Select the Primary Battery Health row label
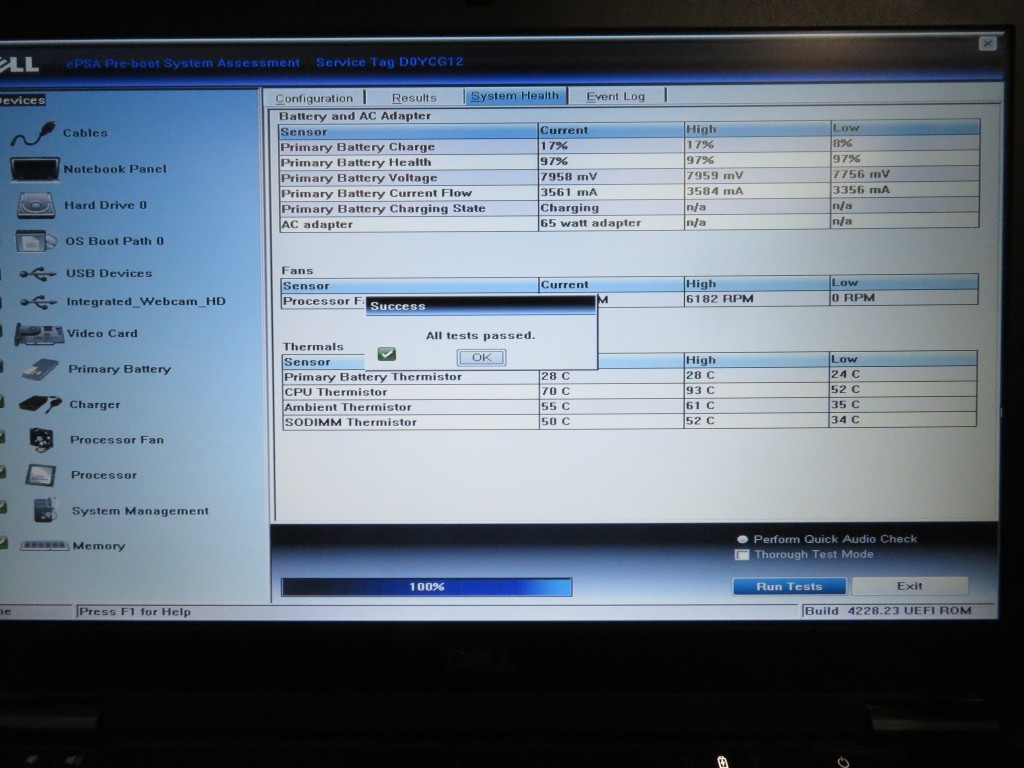The image size is (1024, 768). [356, 163]
